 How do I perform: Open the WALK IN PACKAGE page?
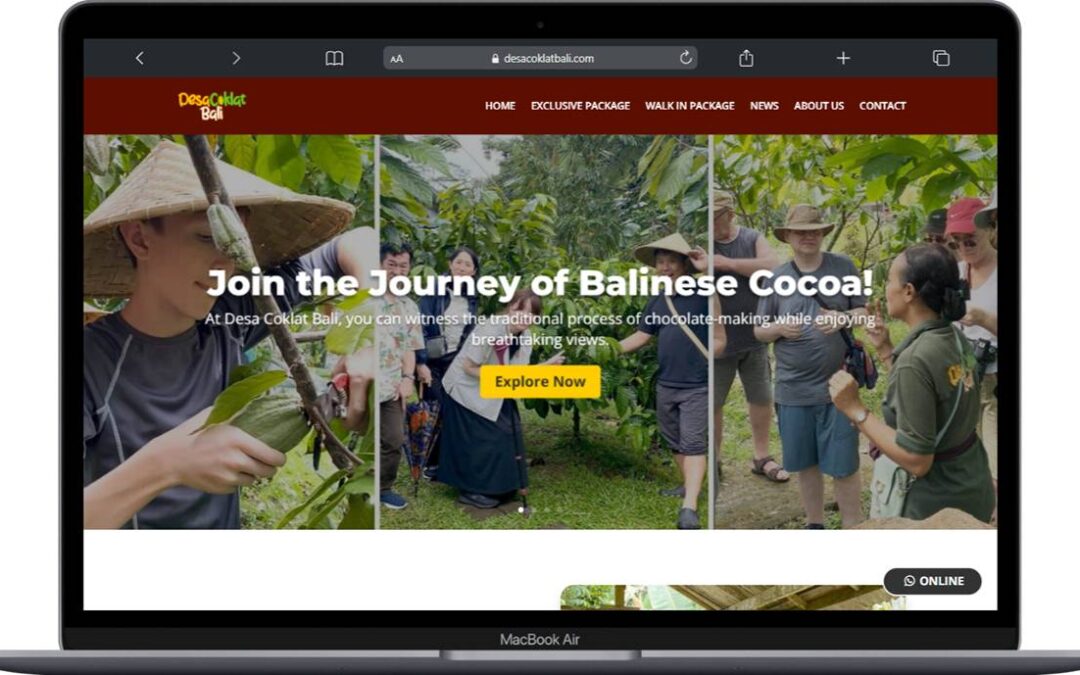point(689,106)
